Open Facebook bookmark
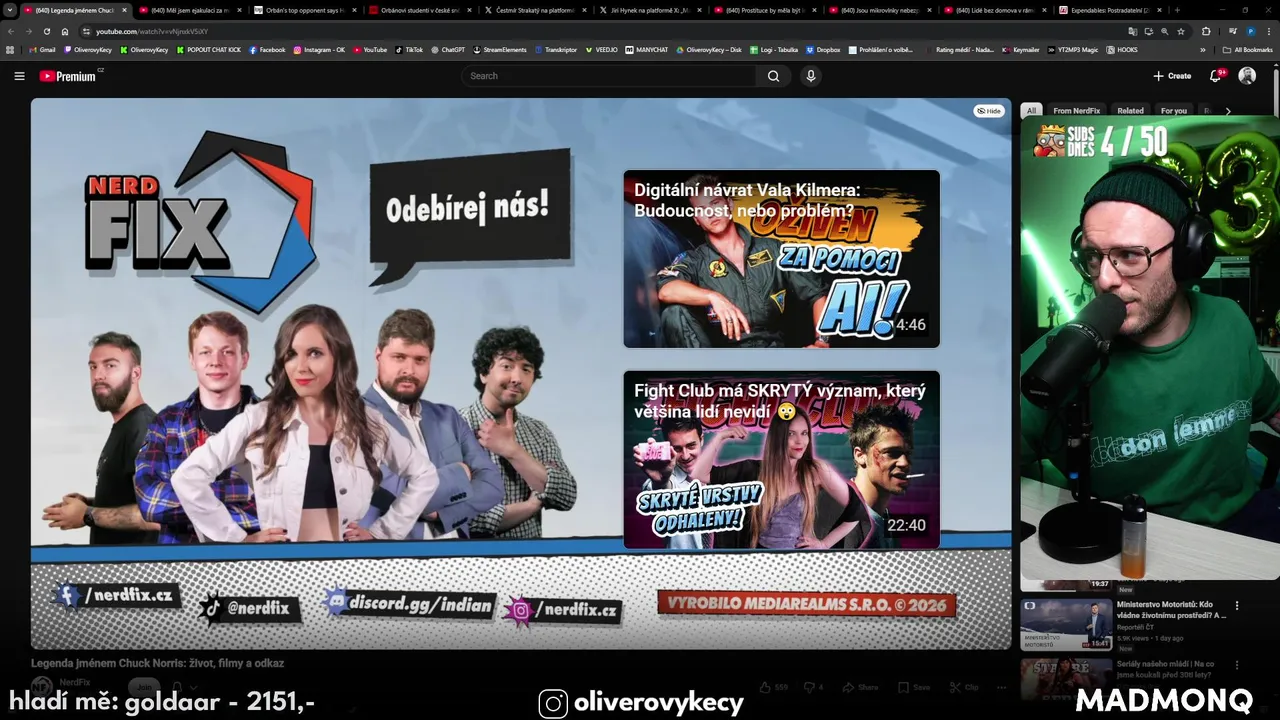Image resolution: width=1280 pixels, height=720 pixels. [x=267, y=49]
